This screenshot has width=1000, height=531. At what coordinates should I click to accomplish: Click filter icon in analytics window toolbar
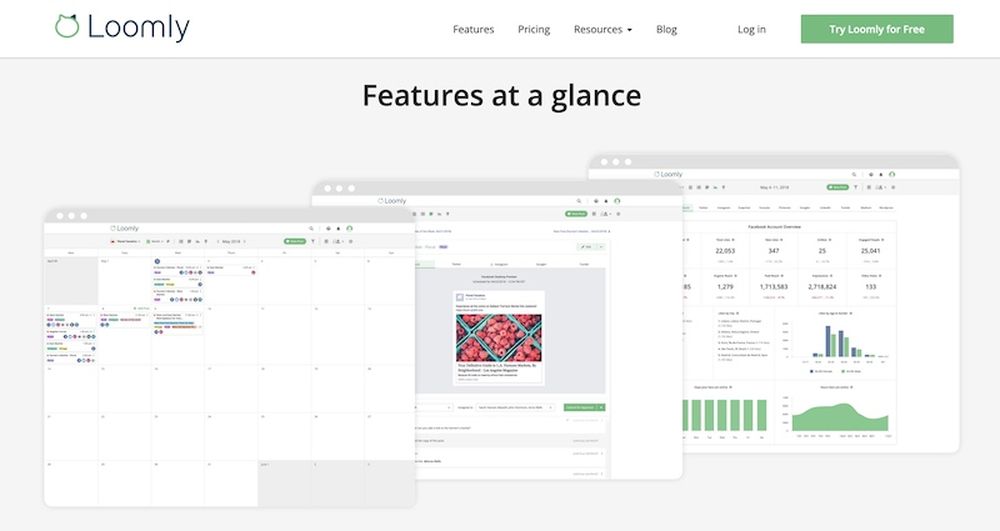[x=856, y=187]
